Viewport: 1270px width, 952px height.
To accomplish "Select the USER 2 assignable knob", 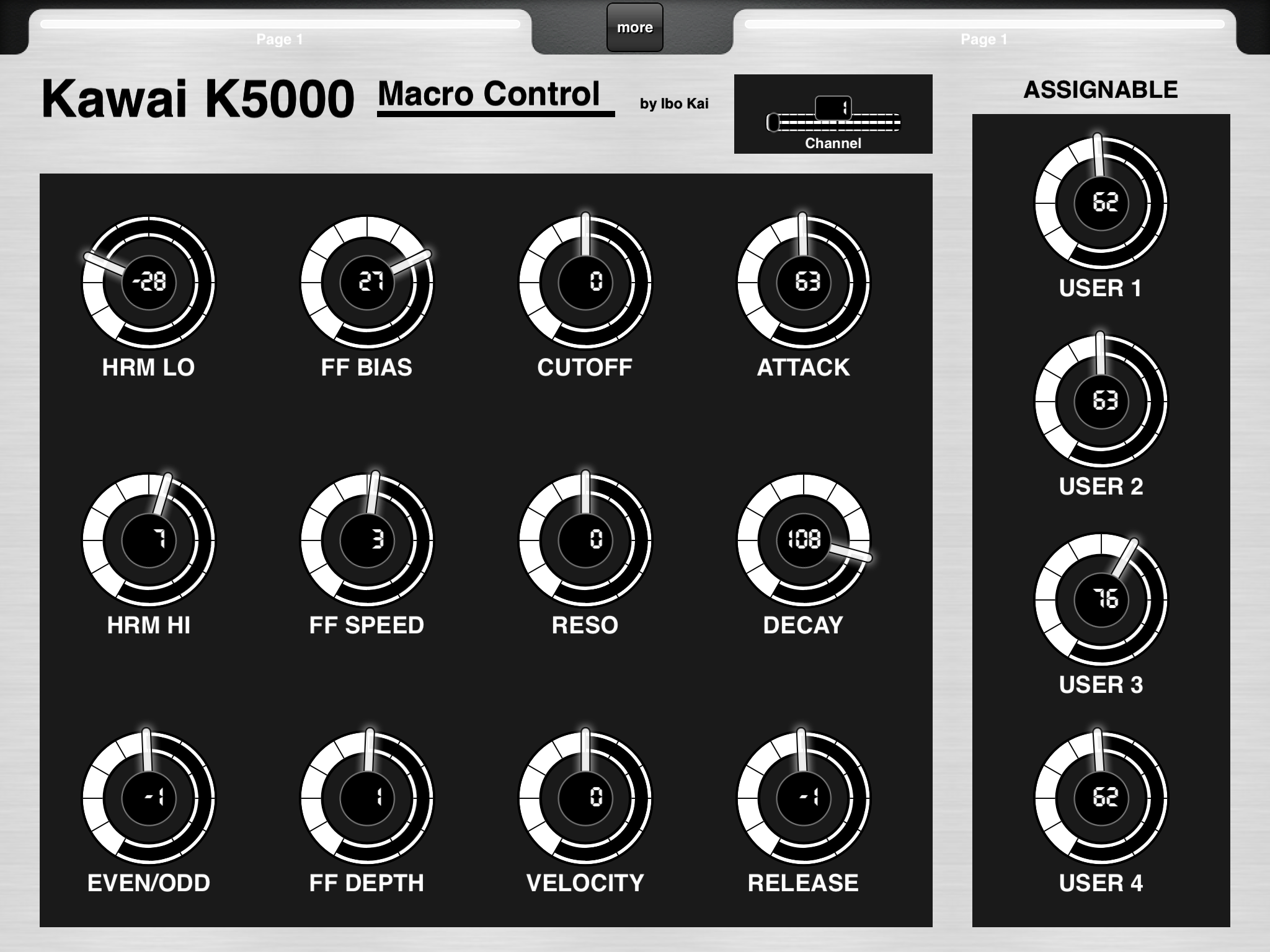I will click(1101, 401).
